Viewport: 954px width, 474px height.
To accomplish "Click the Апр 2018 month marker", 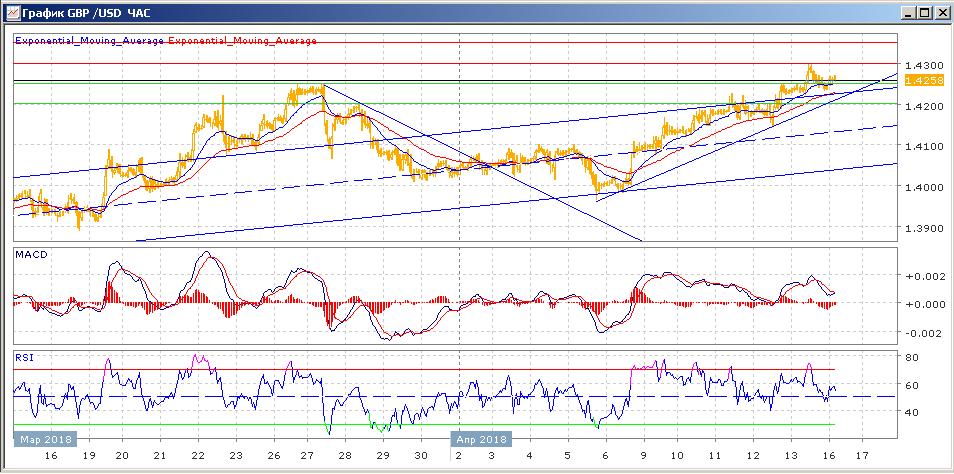I will [482, 439].
